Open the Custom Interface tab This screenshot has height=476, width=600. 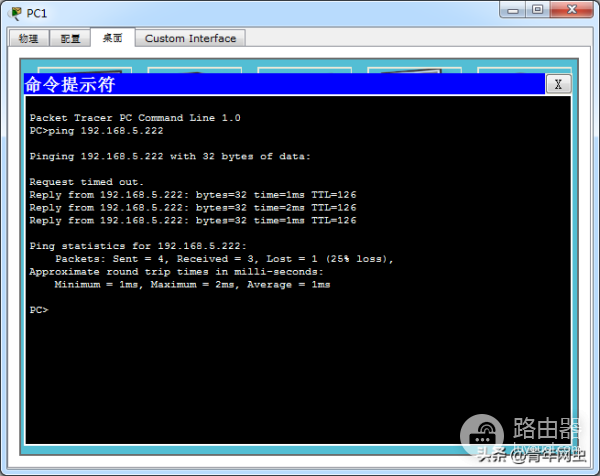pos(190,38)
